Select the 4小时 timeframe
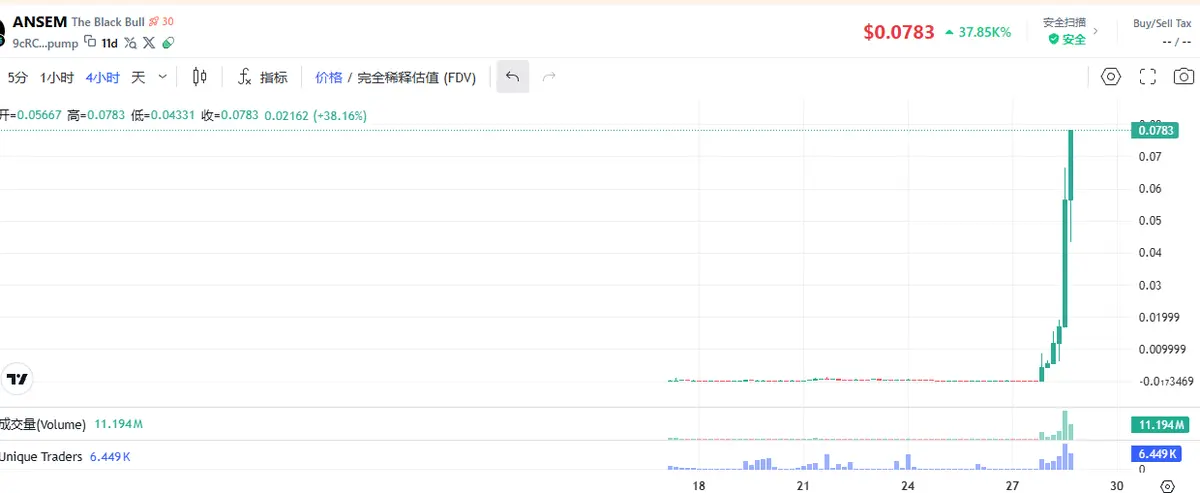1200x493 pixels. 102,77
